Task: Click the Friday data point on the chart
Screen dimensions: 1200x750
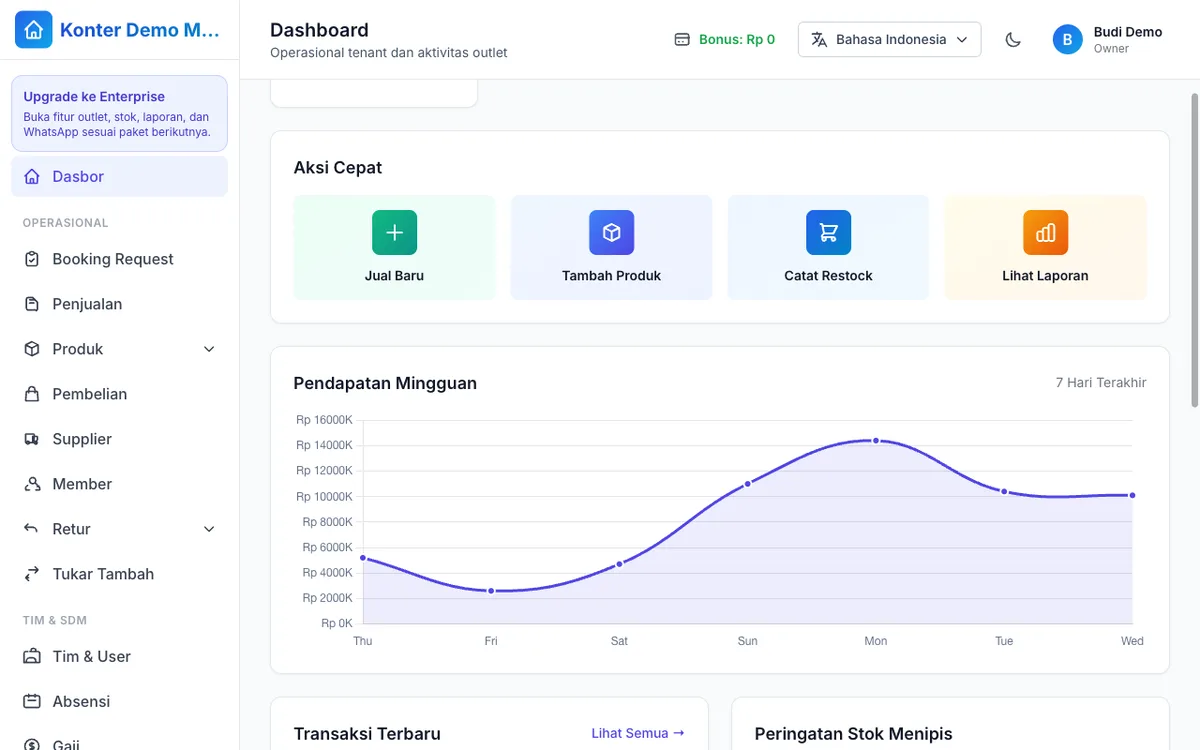Action: 491,591
